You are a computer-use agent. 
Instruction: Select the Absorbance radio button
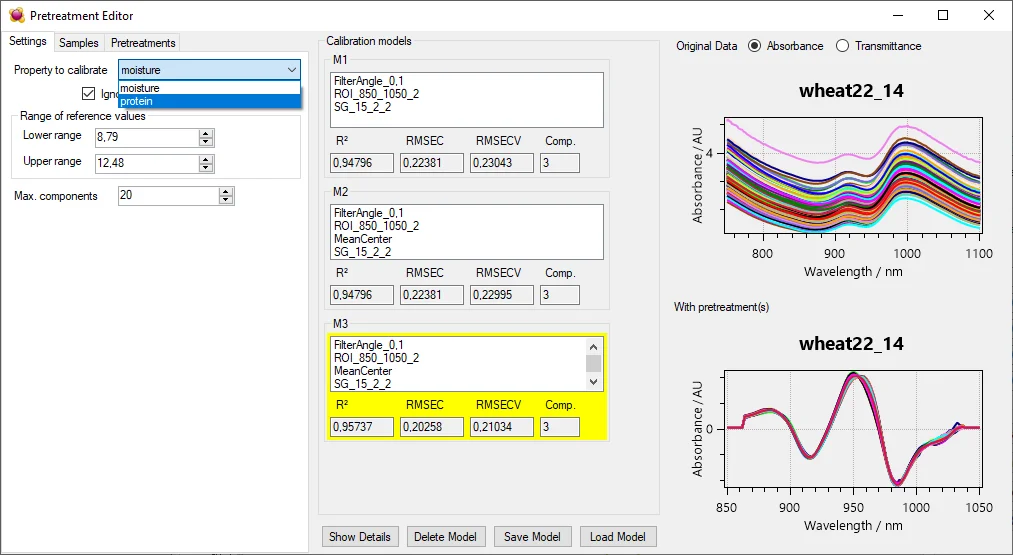tap(754, 46)
